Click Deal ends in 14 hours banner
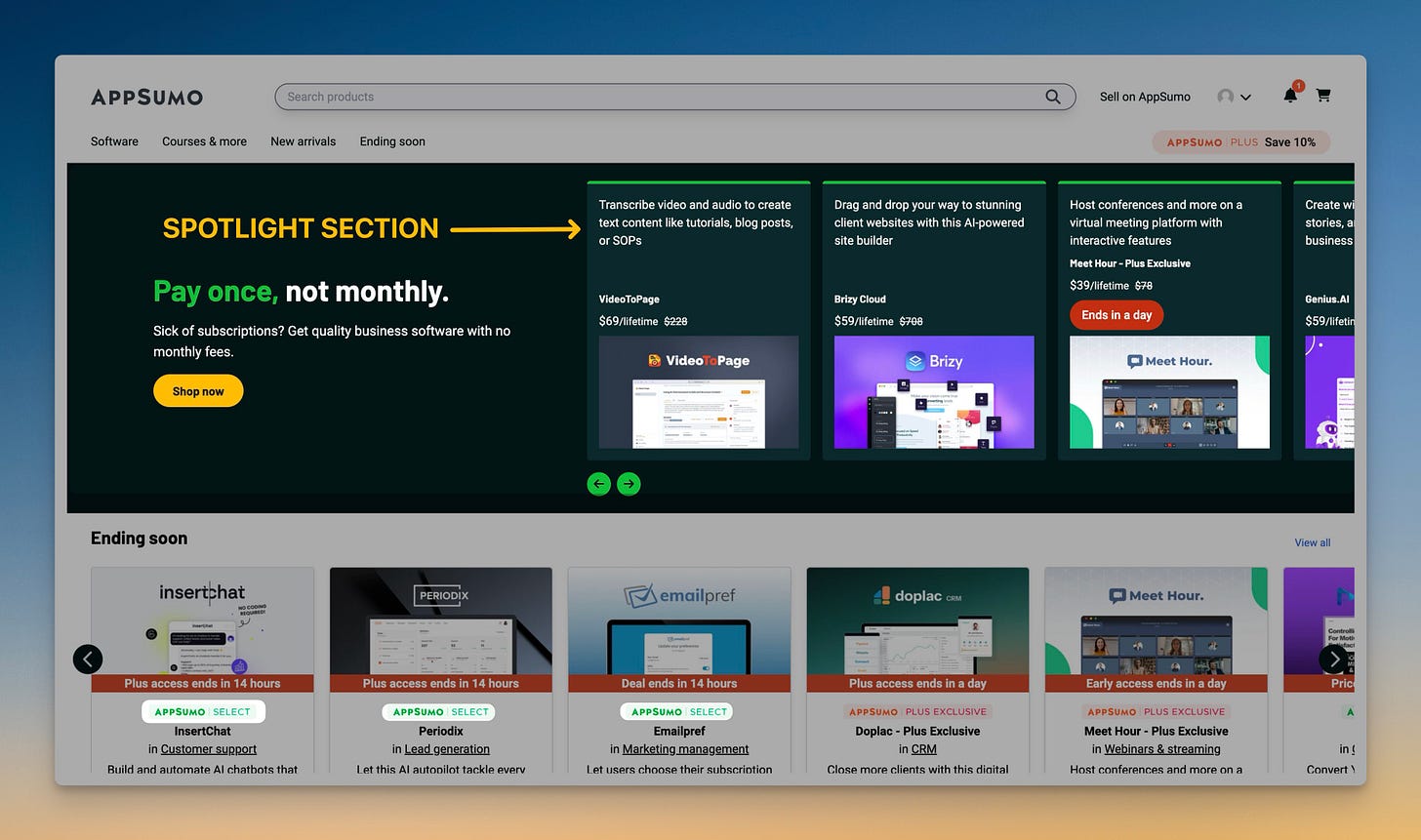This screenshot has height=840, width=1421. pyautogui.click(x=679, y=684)
